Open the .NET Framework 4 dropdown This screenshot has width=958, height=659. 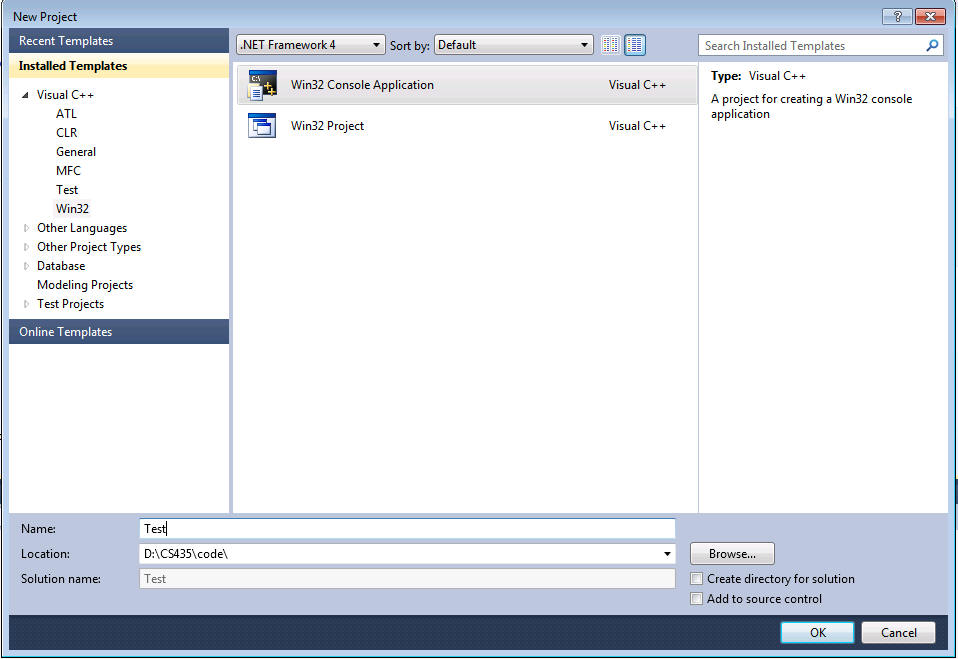311,45
